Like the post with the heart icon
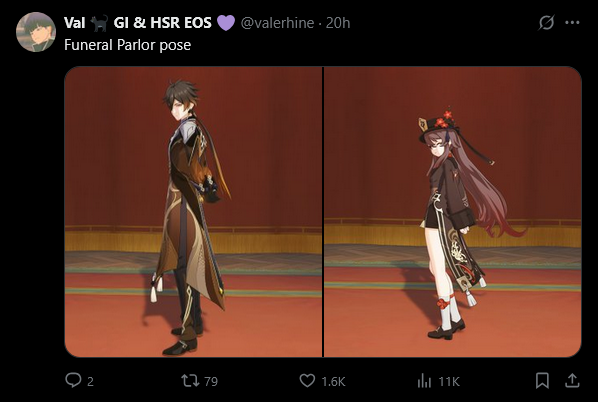 click(x=307, y=381)
